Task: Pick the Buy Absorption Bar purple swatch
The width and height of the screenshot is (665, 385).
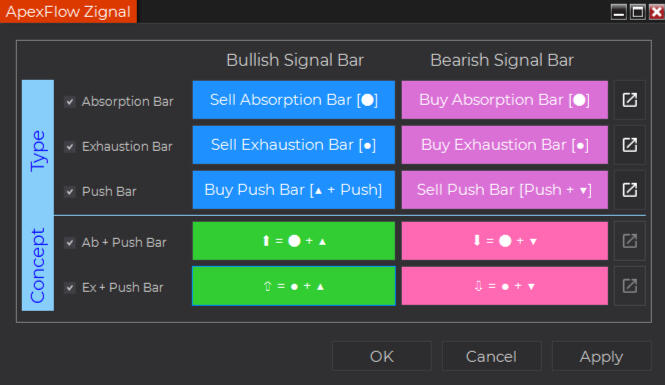Action: (x=505, y=100)
